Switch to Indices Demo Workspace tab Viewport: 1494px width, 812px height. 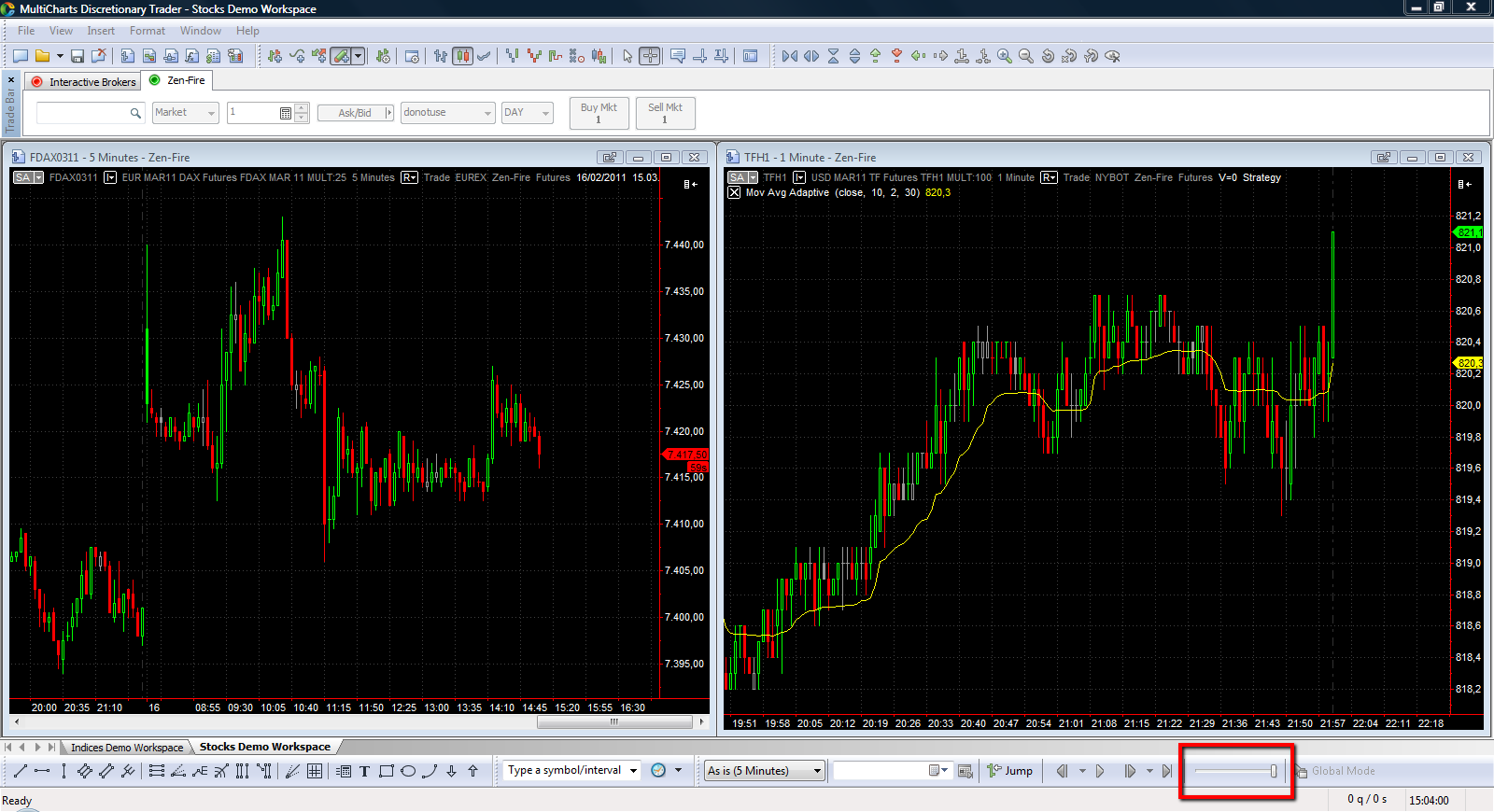pyautogui.click(x=127, y=748)
